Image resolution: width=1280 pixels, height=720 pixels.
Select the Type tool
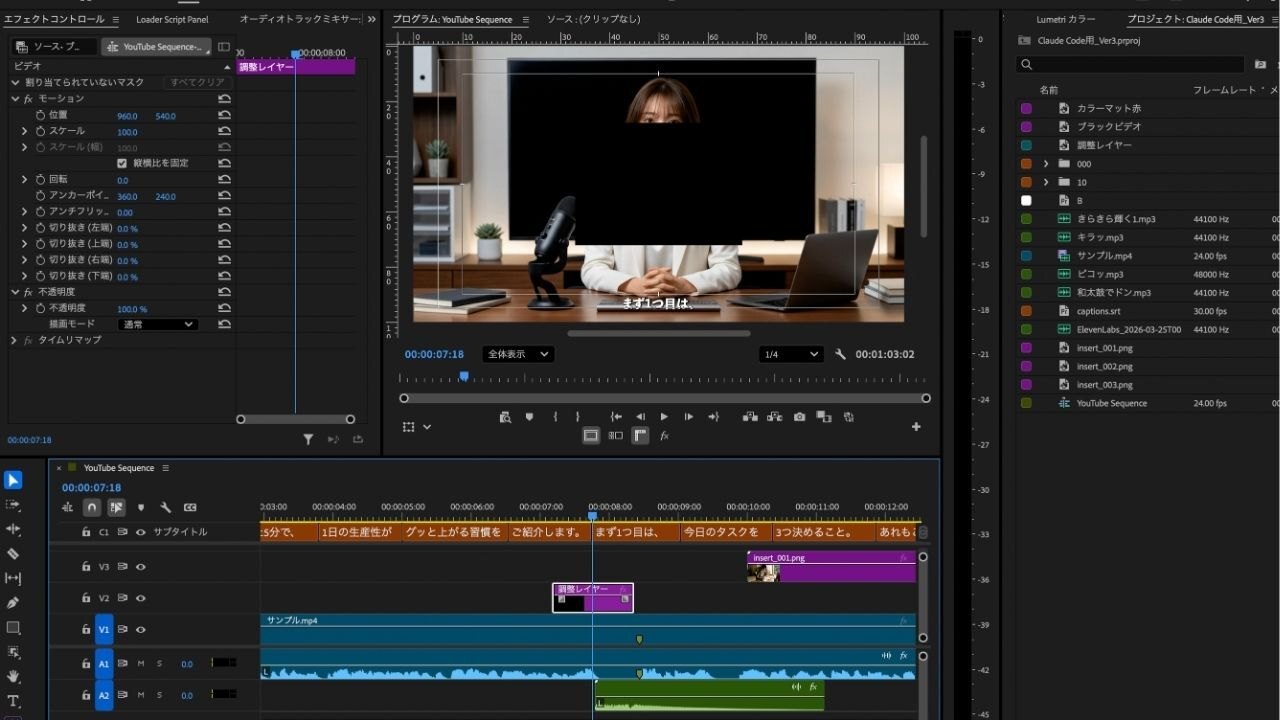point(13,701)
